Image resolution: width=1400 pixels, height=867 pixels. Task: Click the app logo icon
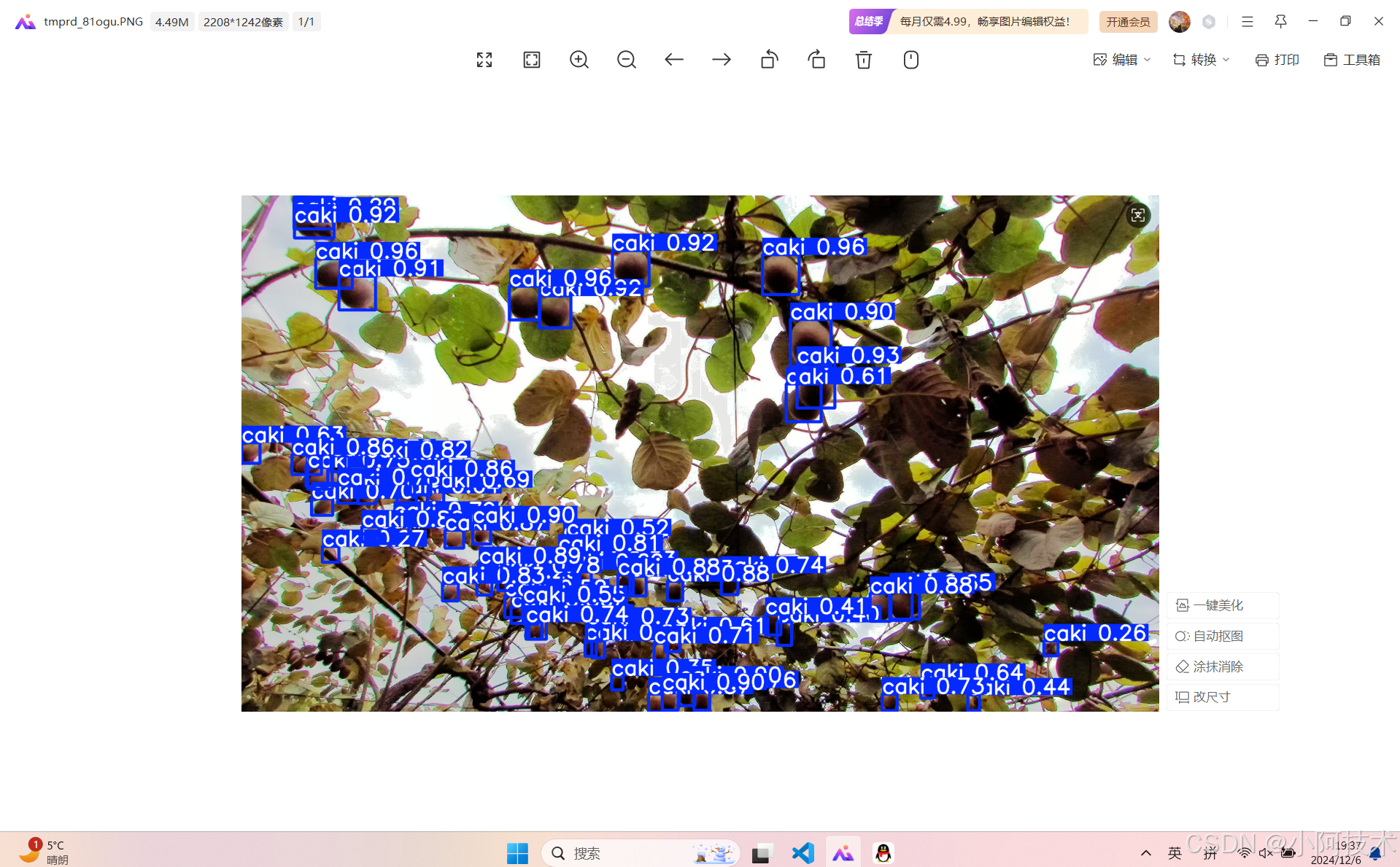(x=26, y=22)
